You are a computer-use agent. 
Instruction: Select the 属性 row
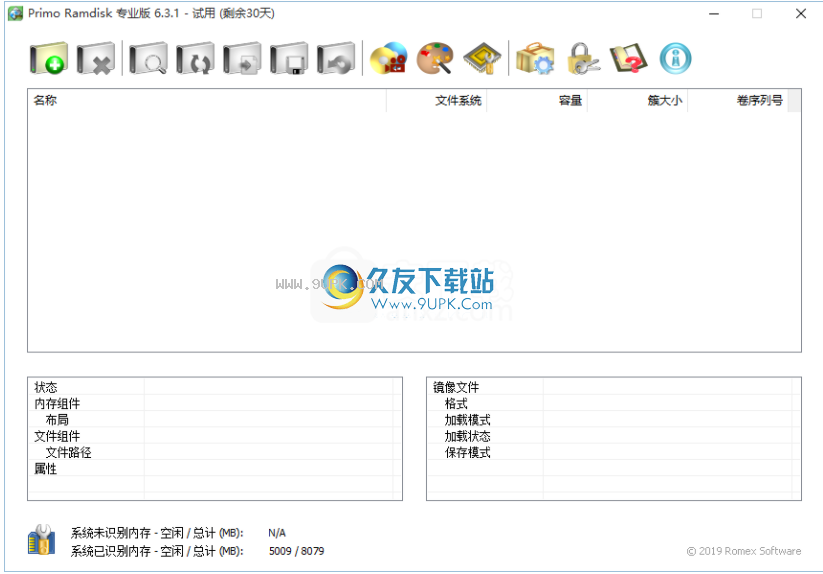click(x=215, y=469)
